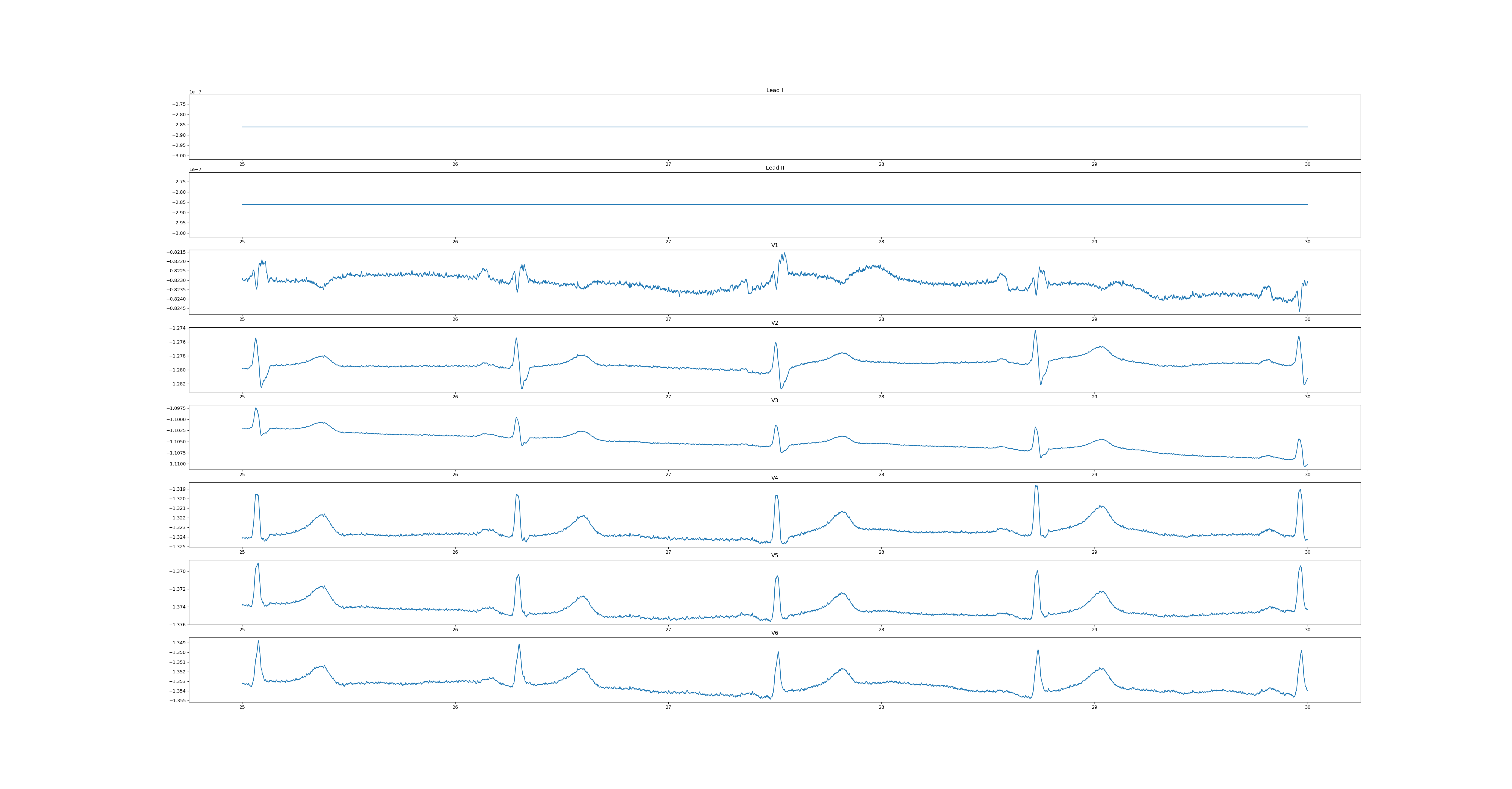Click y-axis tick −1.1000 on V3 plot
Image resolution: width=1512 pixels, height=789 pixels.
coord(177,419)
